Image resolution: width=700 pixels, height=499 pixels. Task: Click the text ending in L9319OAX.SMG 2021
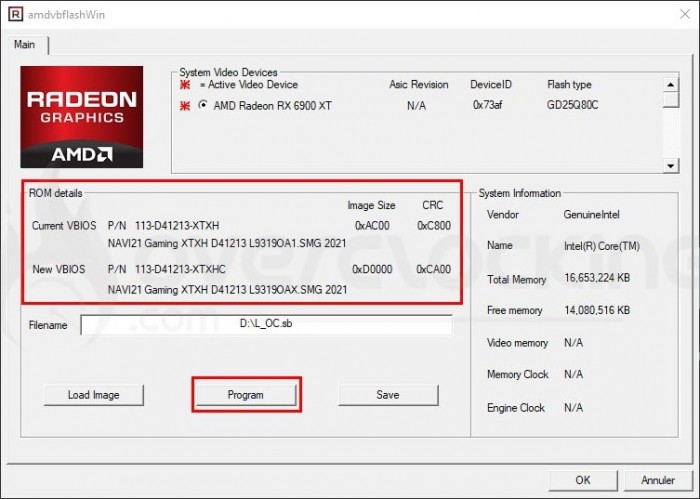[x=227, y=290]
